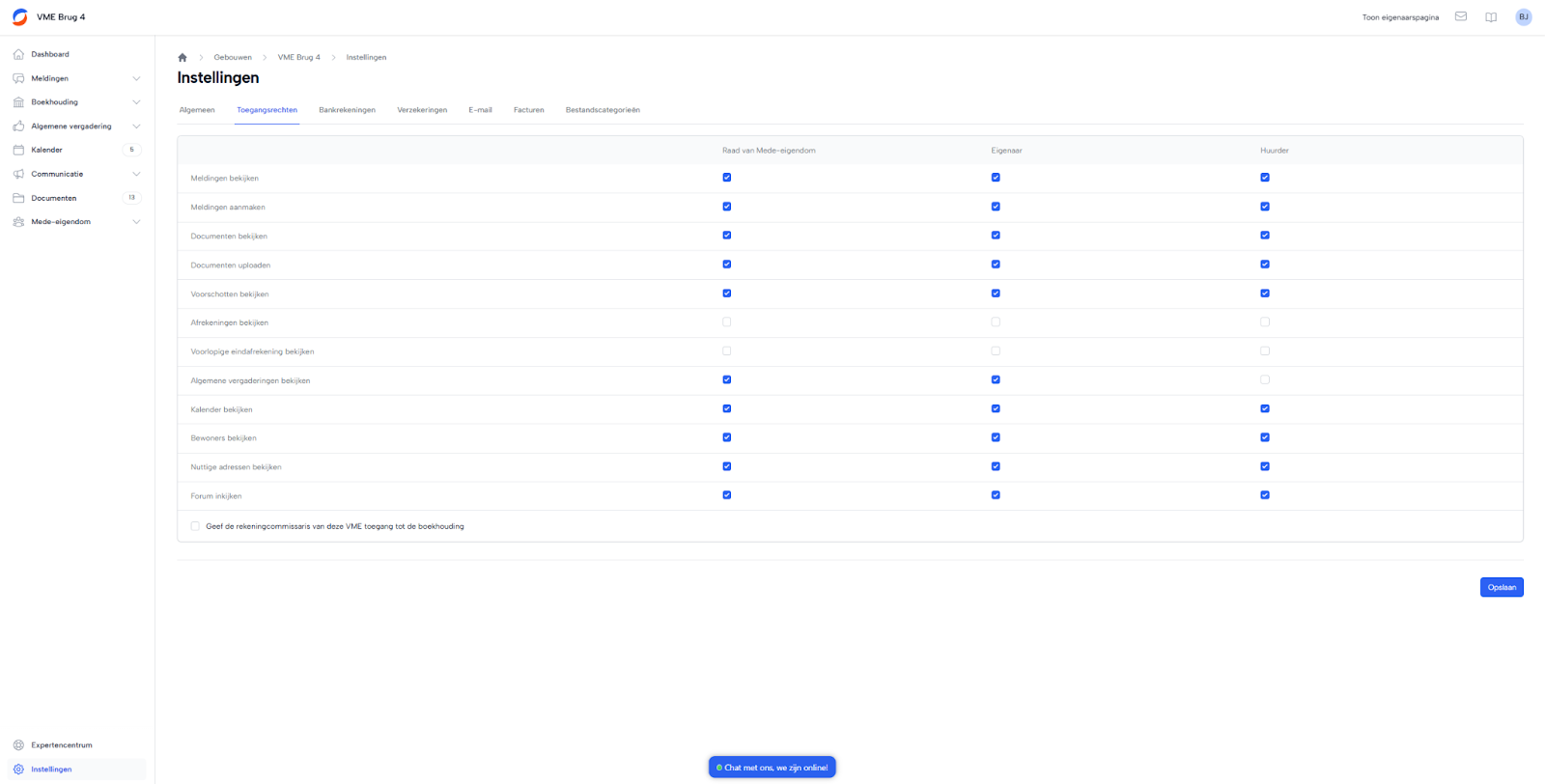Uncheck Meldingen bekijken for Huurder
The height and width of the screenshot is (784, 1545).
(1265, 178)
